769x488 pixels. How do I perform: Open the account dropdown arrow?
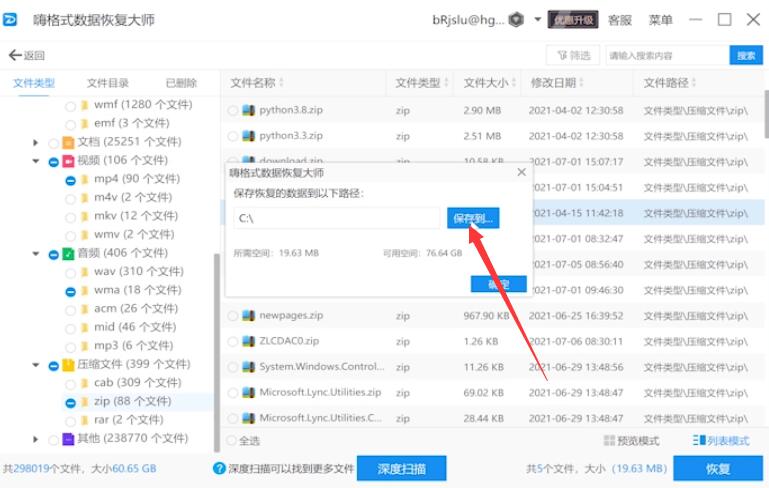click(538, 20)
